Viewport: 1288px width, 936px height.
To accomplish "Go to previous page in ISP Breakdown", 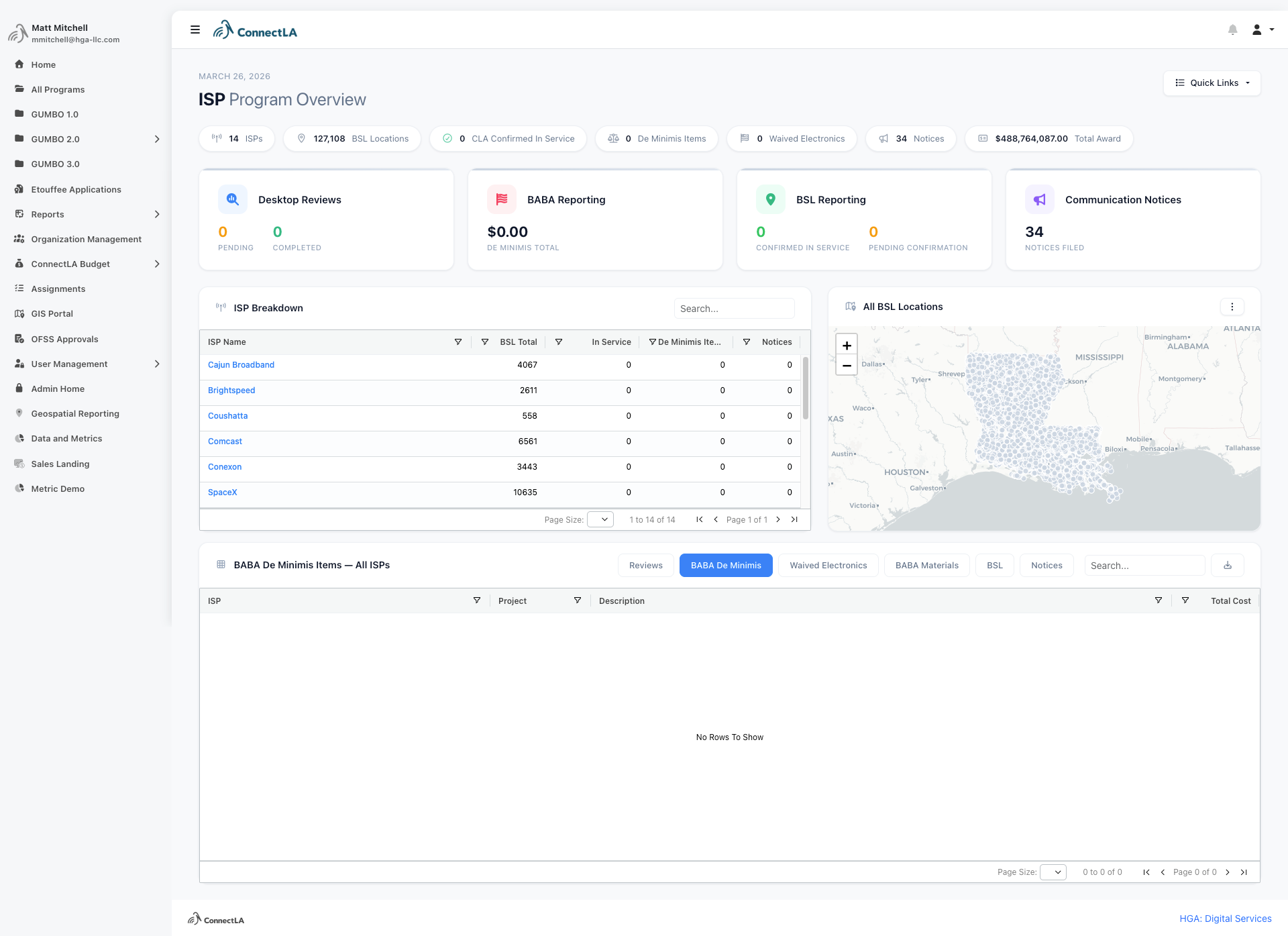I will (716, 519).
